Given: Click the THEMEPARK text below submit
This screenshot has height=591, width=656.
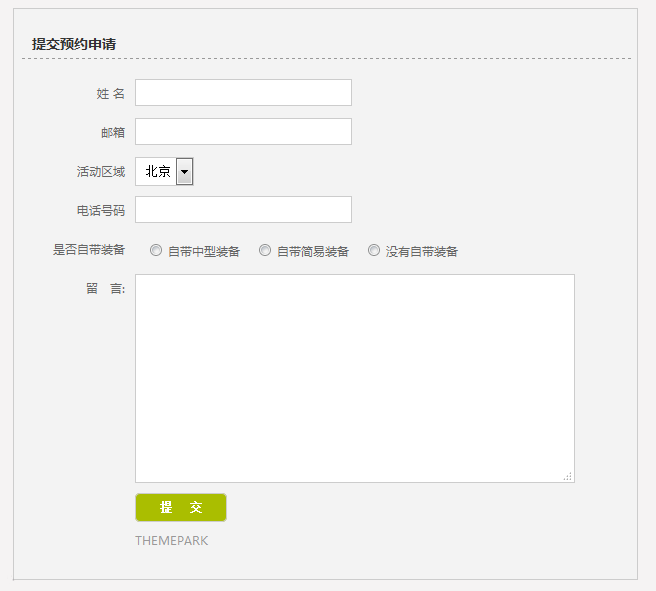Looking at the screenshot, I should click(172, 541).
